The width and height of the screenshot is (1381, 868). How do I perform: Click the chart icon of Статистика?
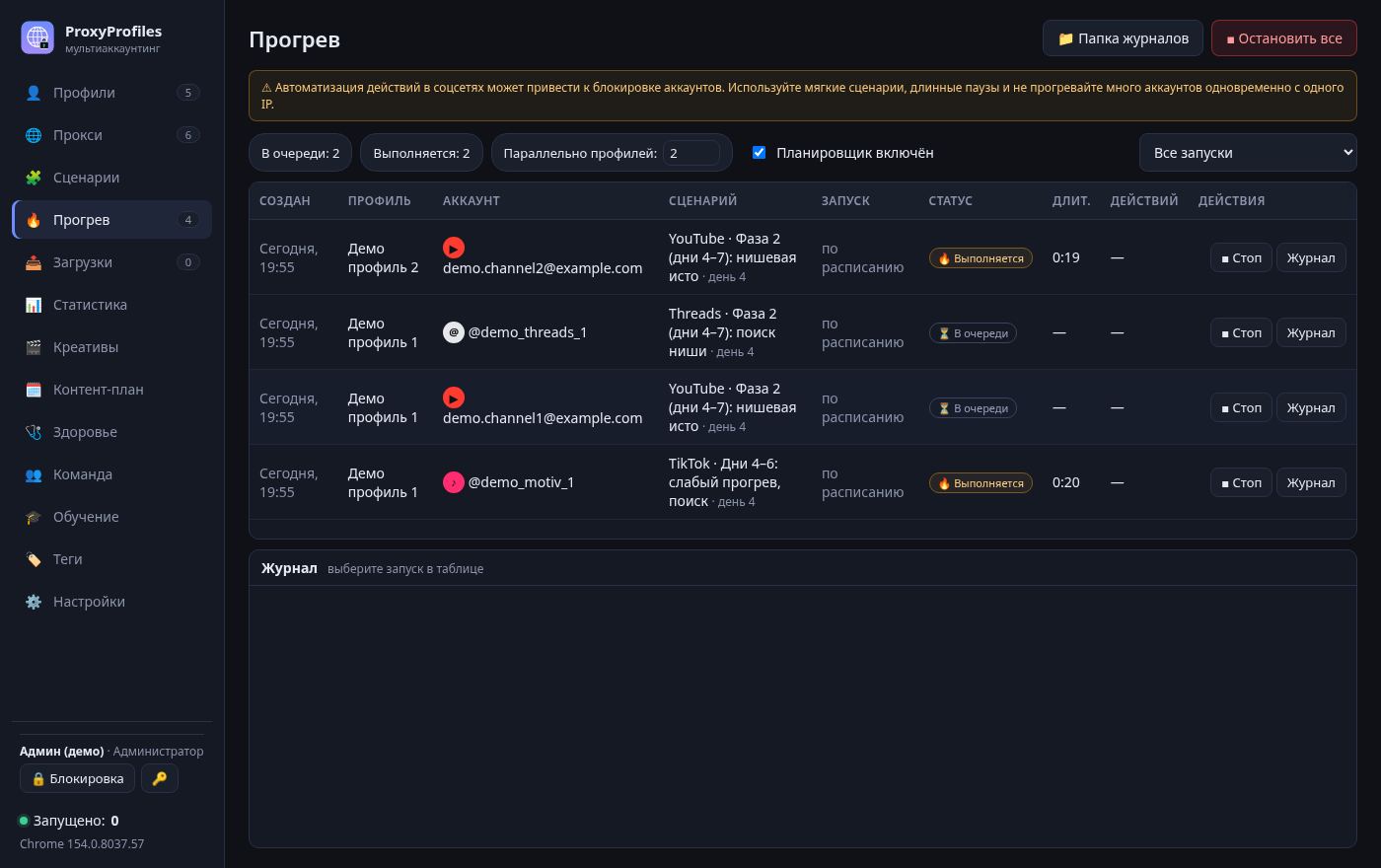[34, 305]
